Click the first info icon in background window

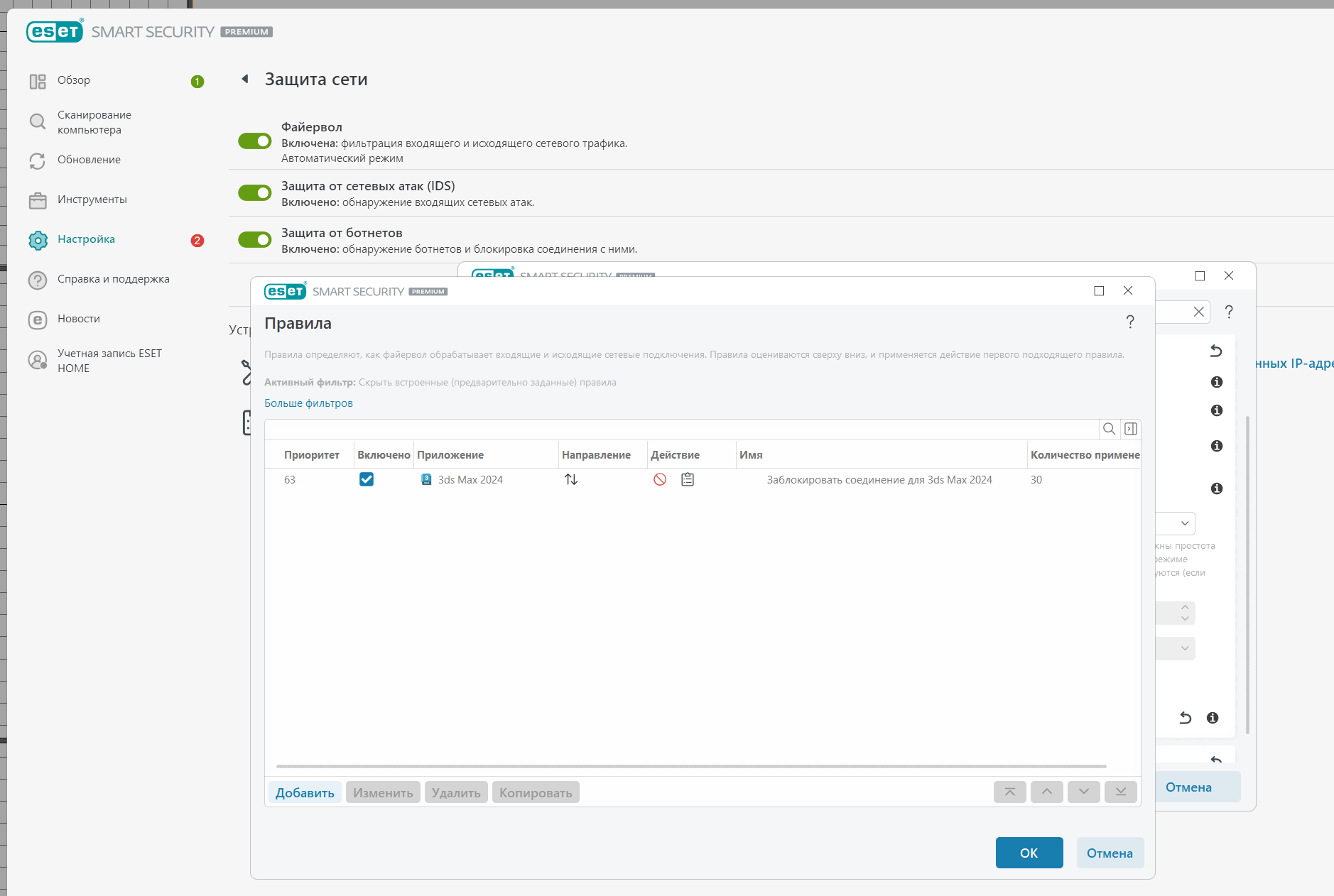[1217, 382]
